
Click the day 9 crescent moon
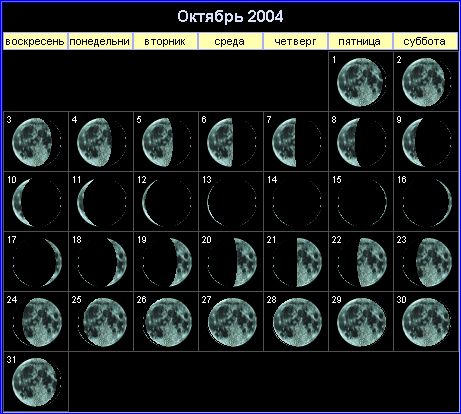(x=427, y=142)
